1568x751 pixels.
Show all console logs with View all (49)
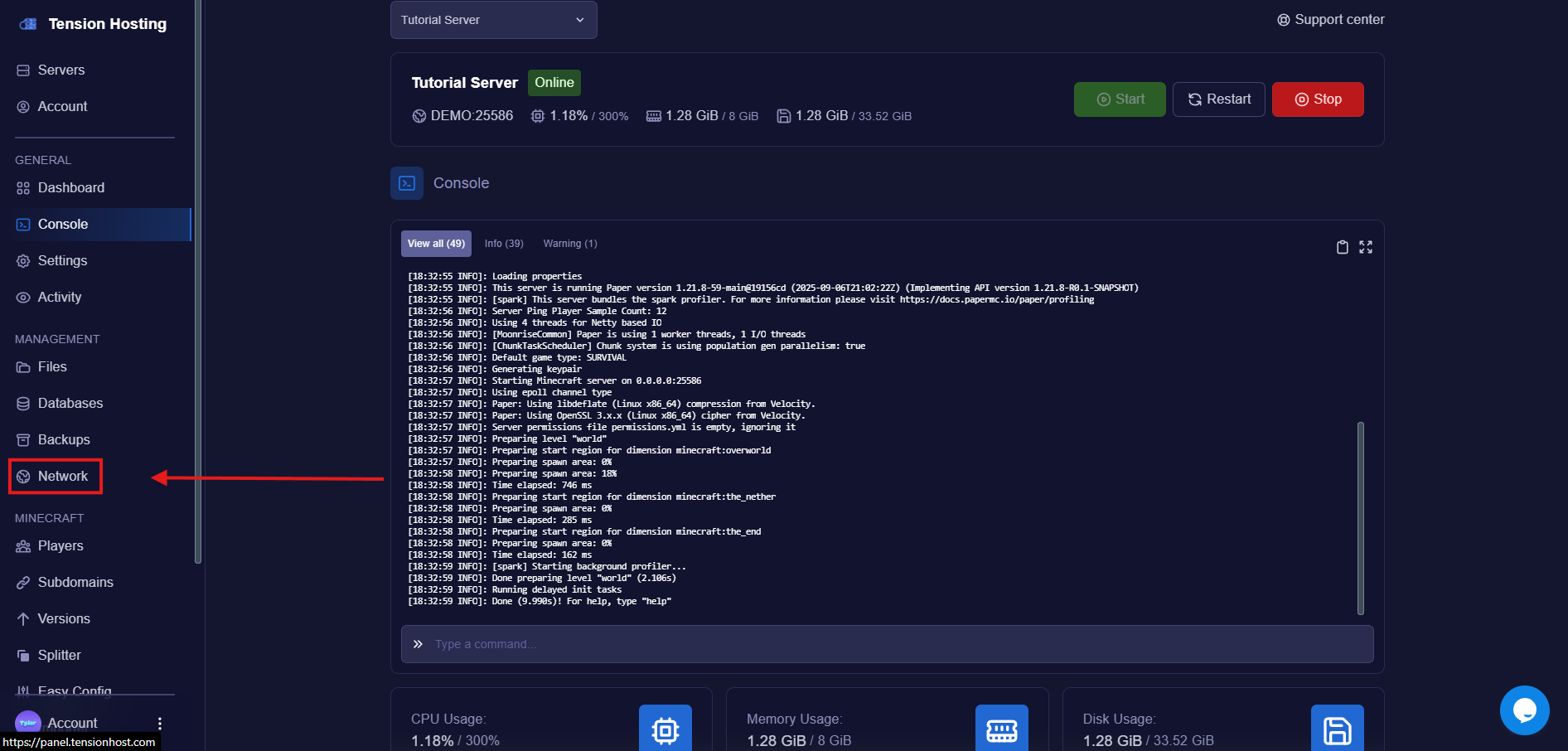pyautogui.click(x=435, y=243)
